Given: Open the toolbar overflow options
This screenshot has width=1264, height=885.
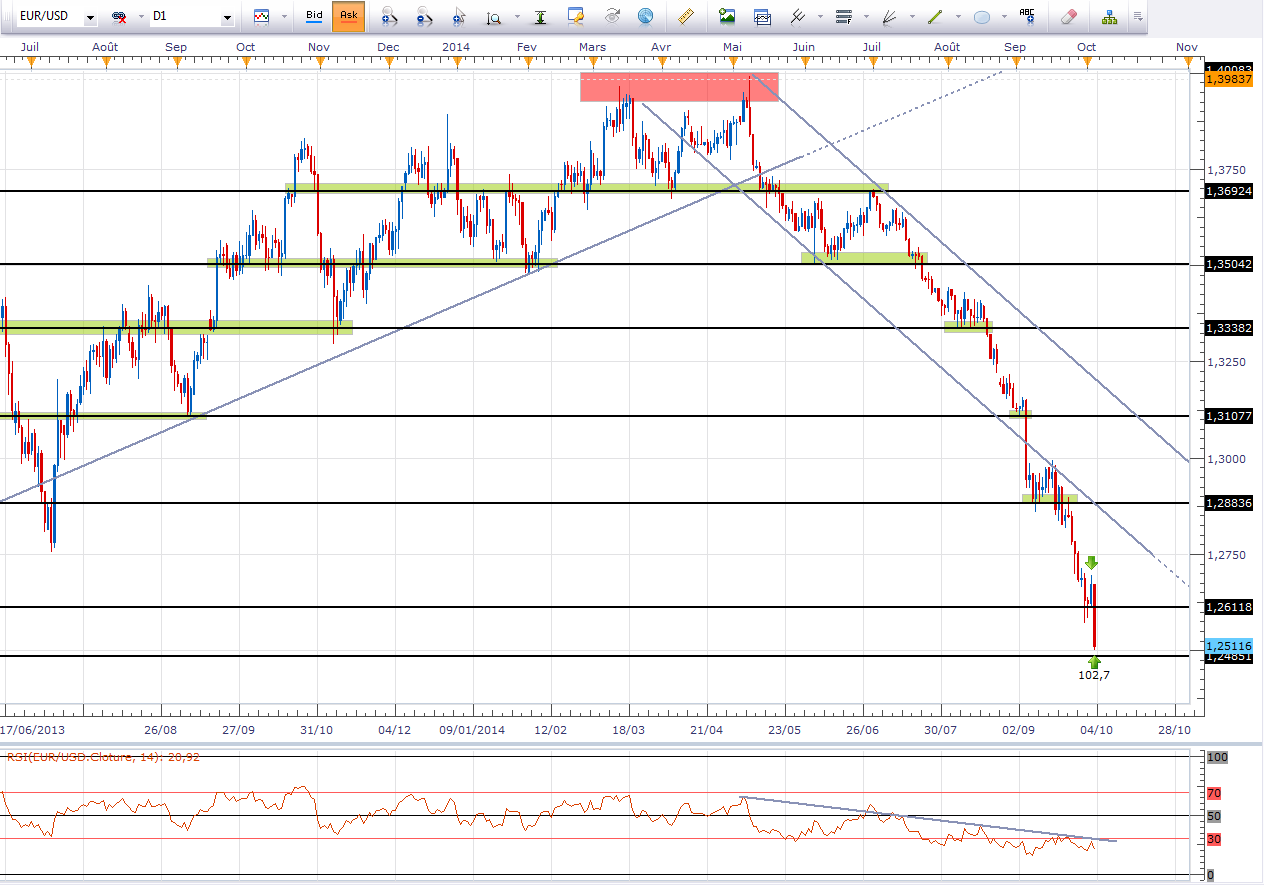Looking at the screenshot, I should pyautogui.click(x=1139, y=17).
